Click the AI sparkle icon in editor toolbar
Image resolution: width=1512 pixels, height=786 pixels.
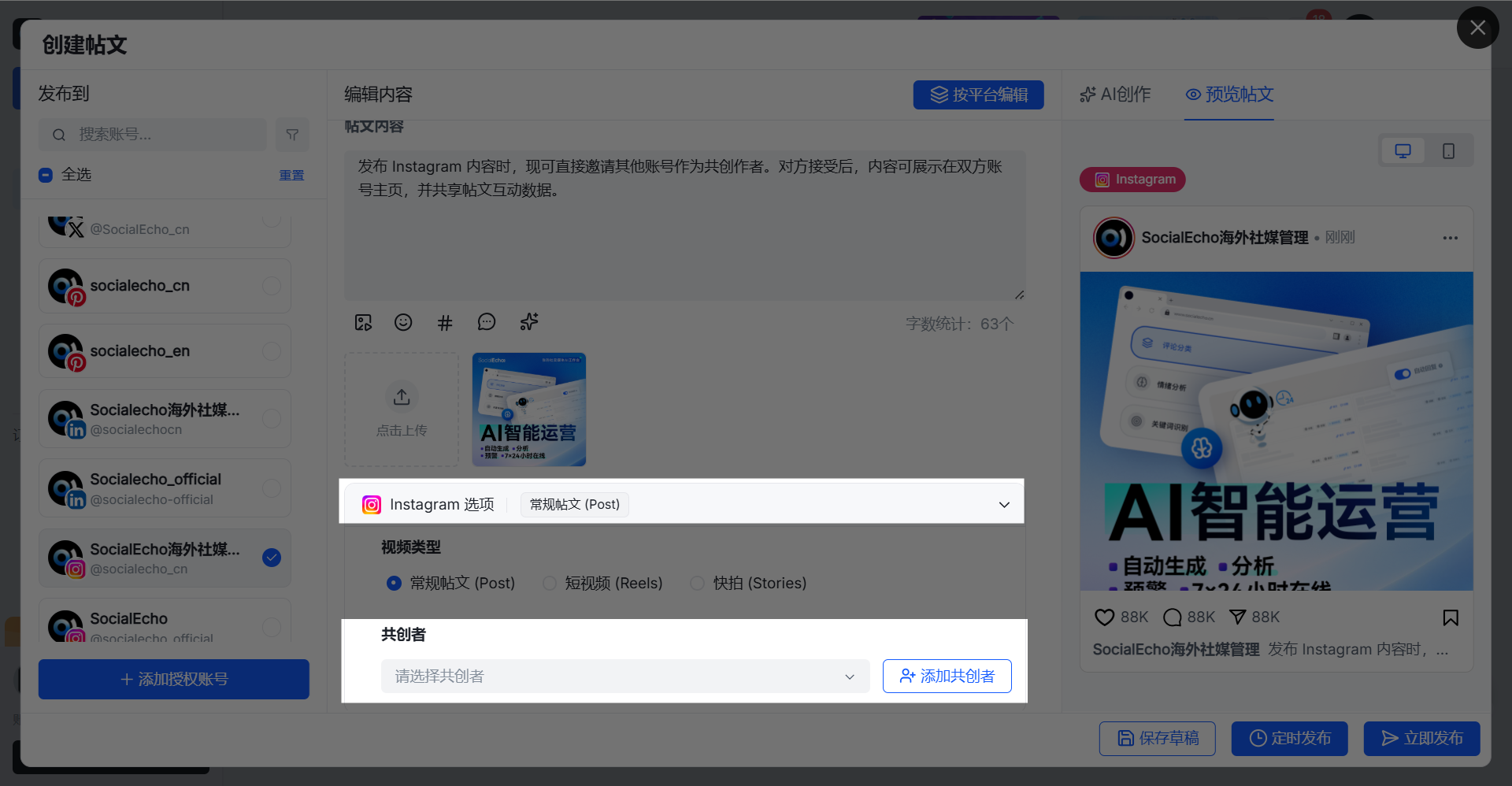[x=529, y=322]
